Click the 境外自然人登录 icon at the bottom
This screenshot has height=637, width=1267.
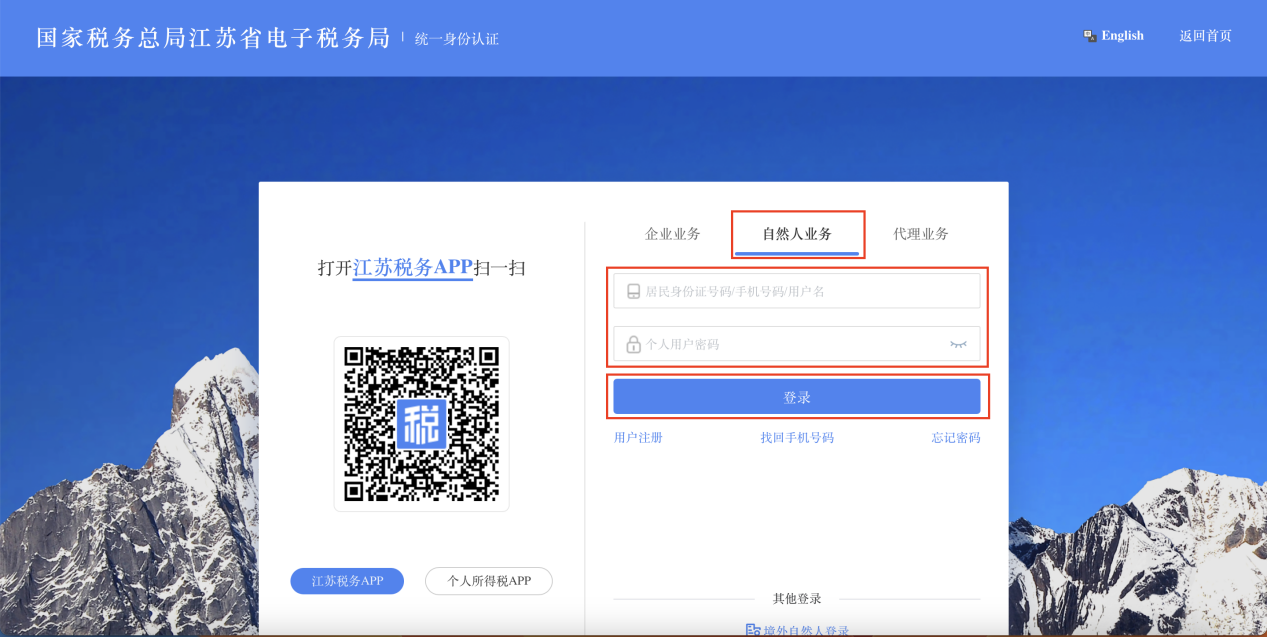click(753, 630)
